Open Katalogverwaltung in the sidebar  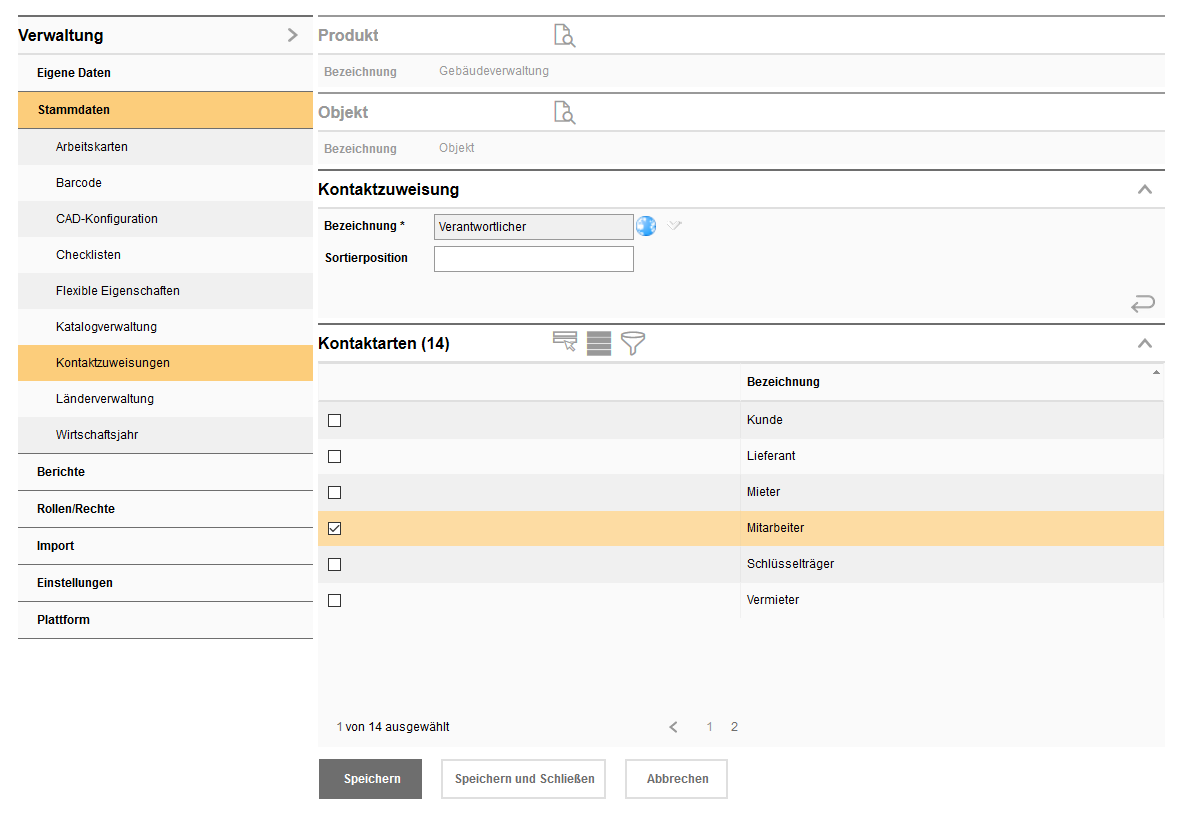tap(106, 327)
